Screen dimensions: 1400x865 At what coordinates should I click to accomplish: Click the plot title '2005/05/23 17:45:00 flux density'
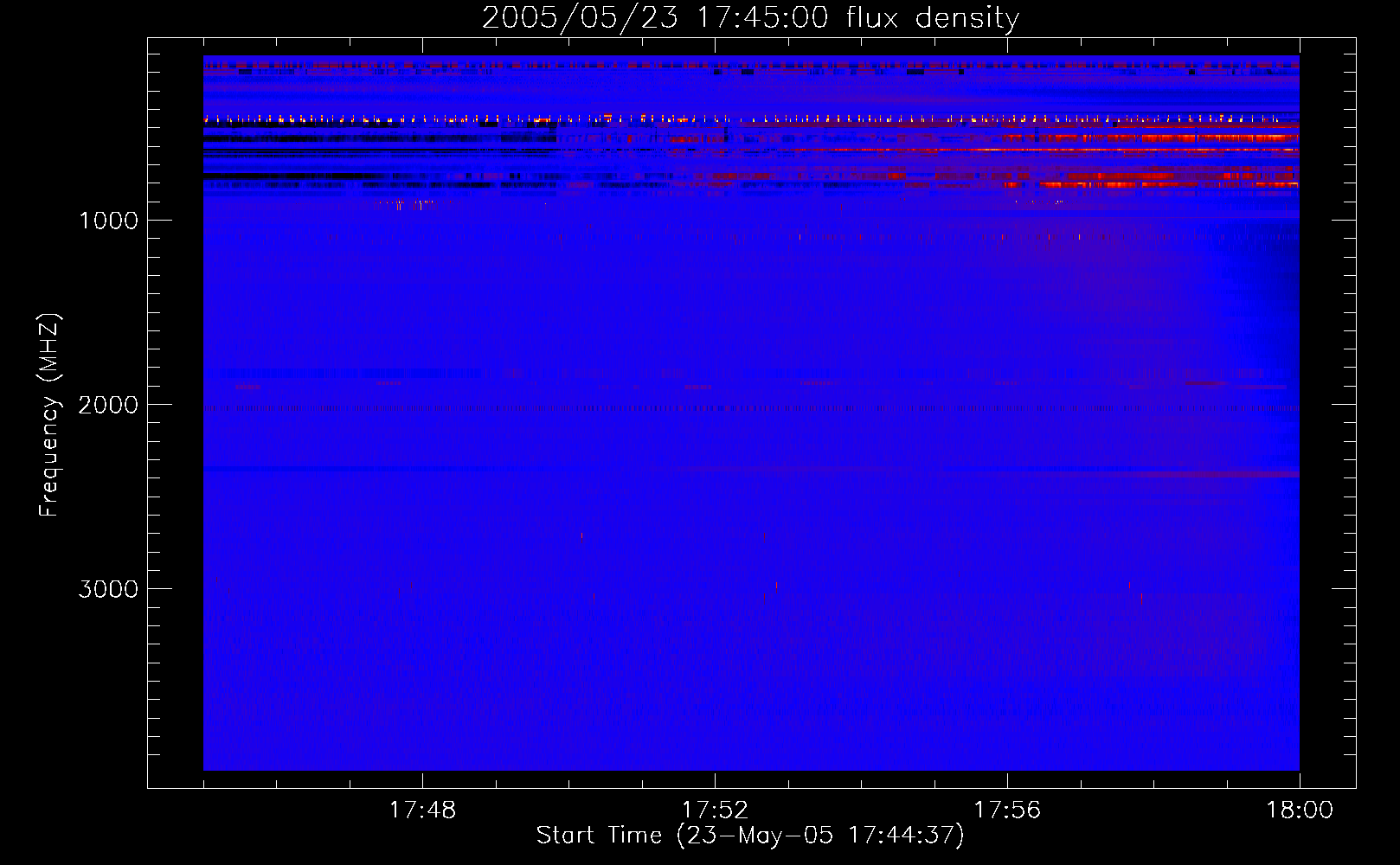[x=750, y=17]
